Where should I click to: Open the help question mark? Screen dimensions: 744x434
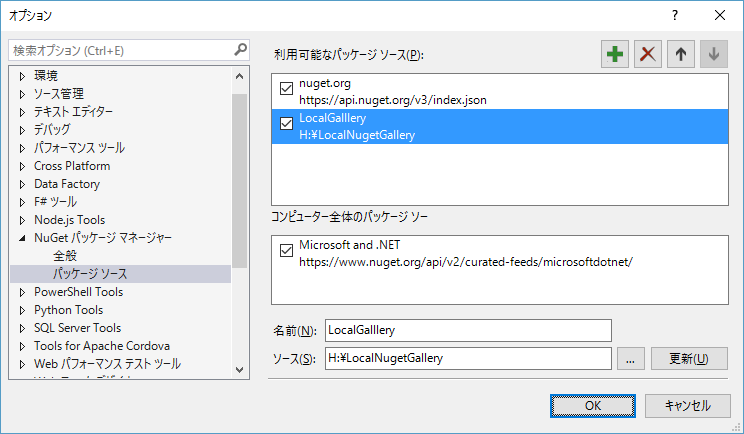[x=675, y=15]
